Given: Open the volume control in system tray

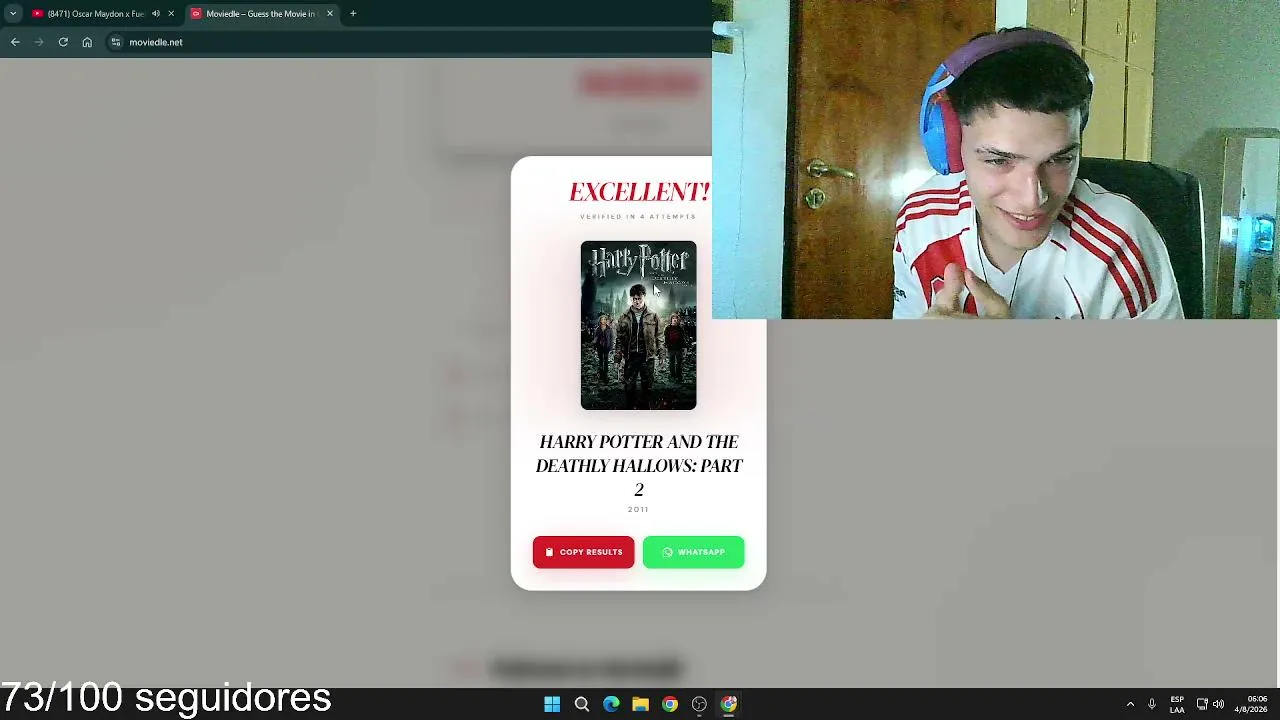Looking at the screenshot, I should point(1218,704).
